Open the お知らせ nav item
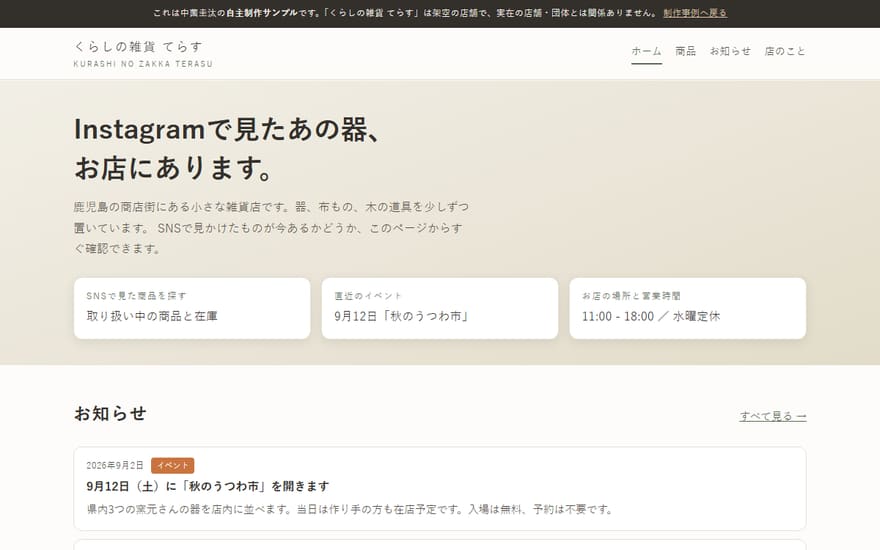The height and width of the screenshot is (550, 880). click(730, 51)
